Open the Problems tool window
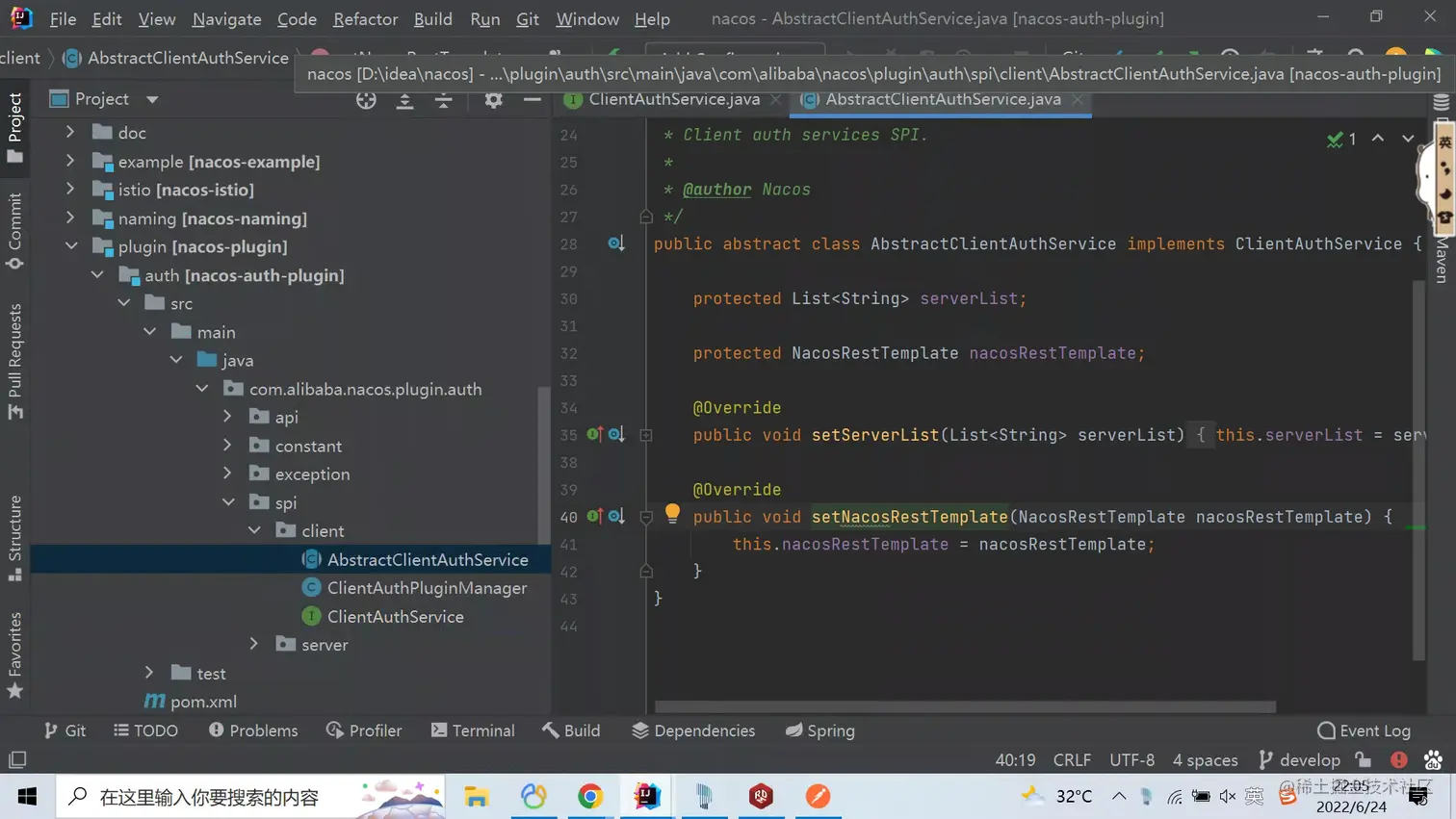The image size is (1456, 819). pos(253,730)
